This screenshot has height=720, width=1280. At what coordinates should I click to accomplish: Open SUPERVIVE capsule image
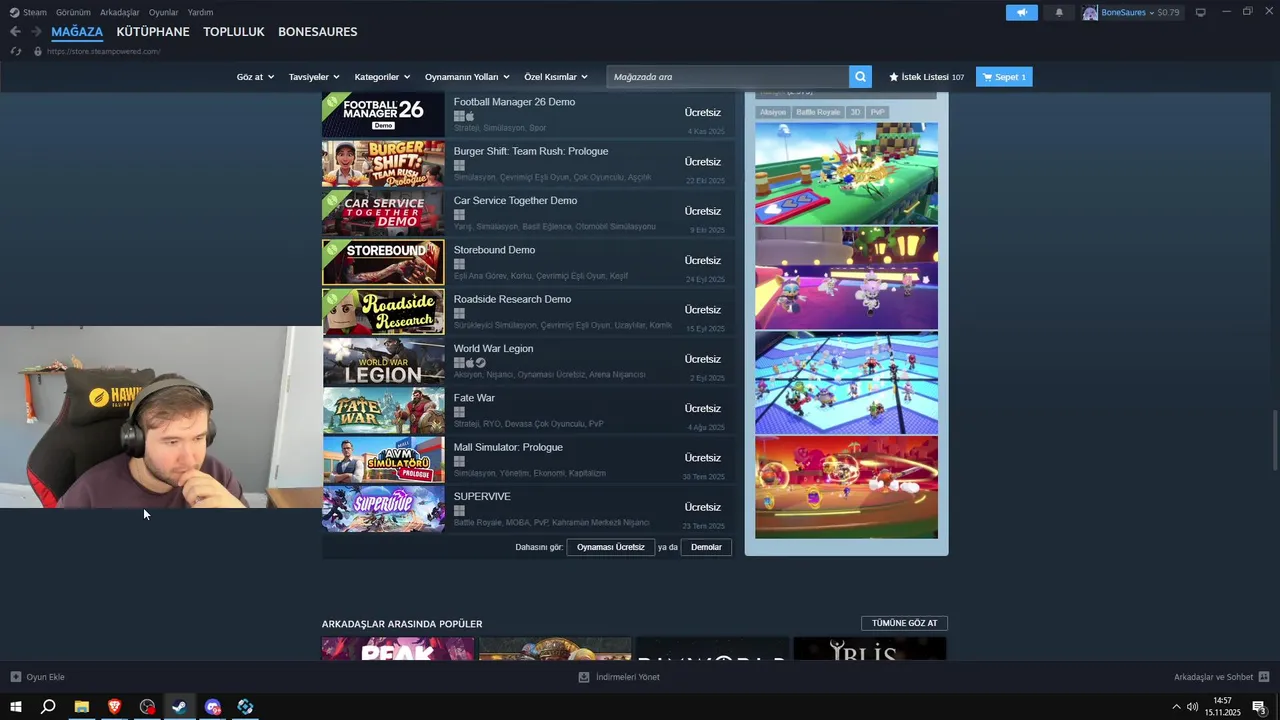(383, 508)
